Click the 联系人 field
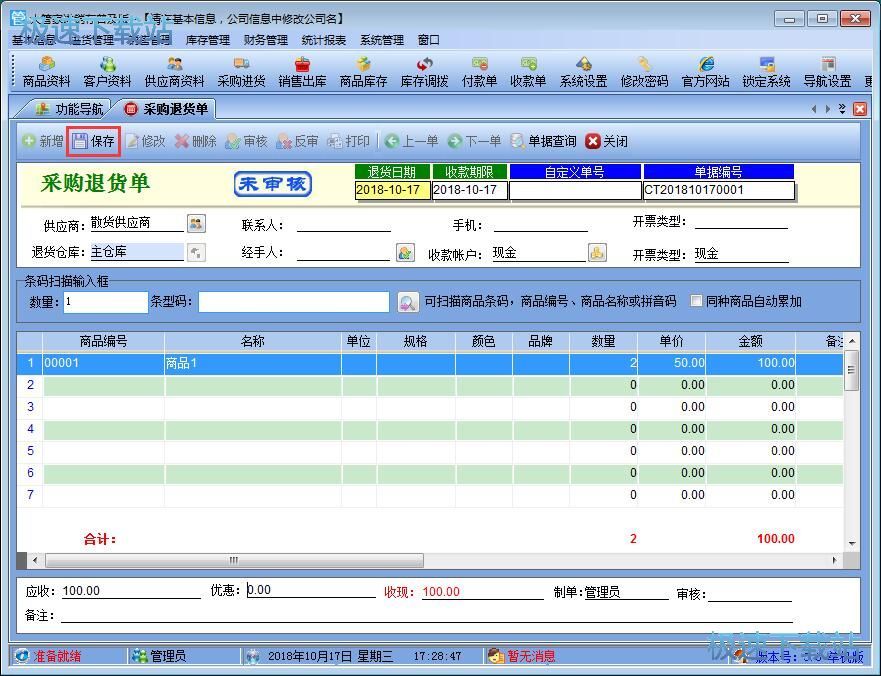 click(x=344, y=225)
